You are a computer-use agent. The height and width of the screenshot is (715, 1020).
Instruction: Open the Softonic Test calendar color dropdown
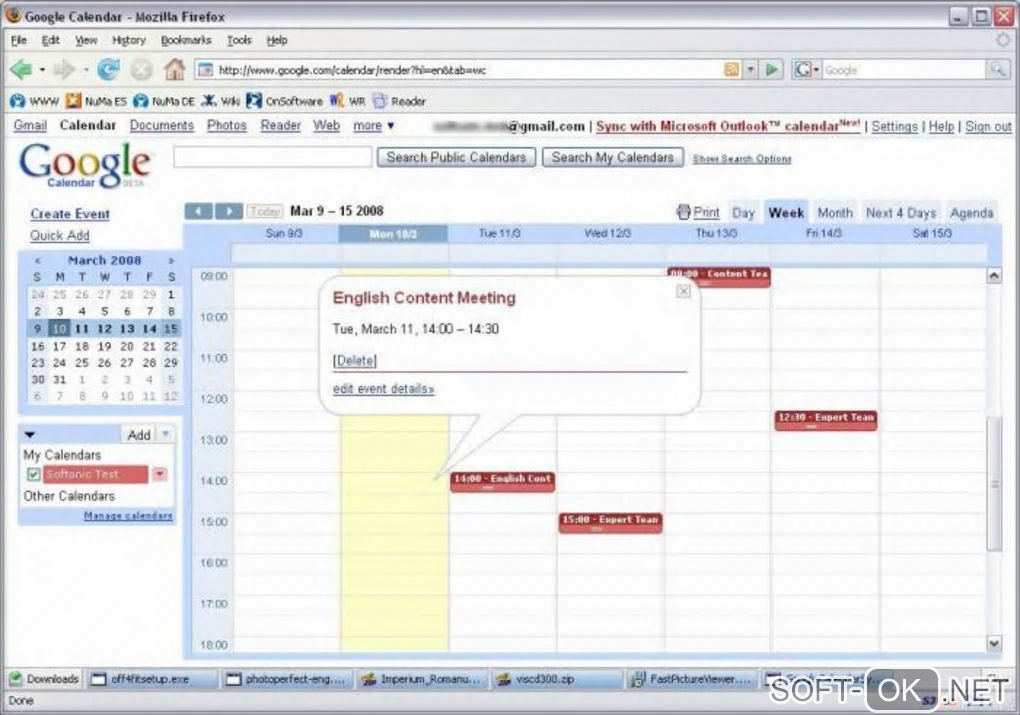tap(160, 474)
